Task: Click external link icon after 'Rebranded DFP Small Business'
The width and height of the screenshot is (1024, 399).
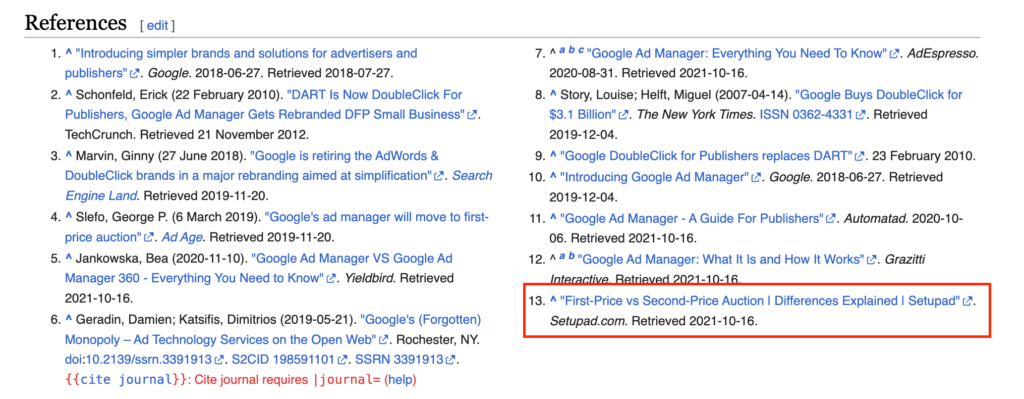Action: (472, 115)
